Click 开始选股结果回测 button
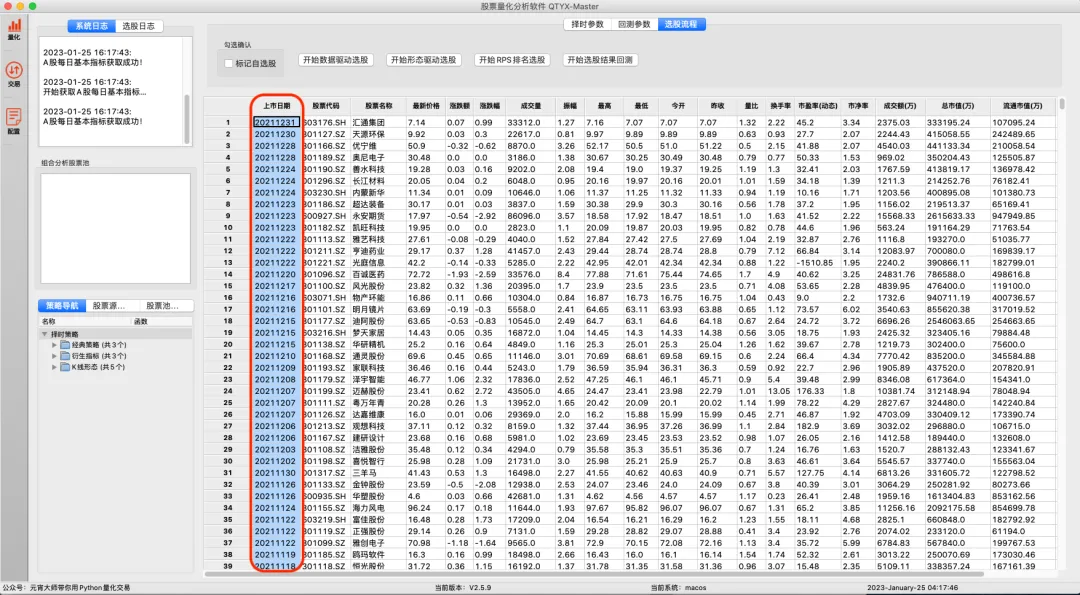Screen dimensions: 1080x595 click(x=599, y=60)
